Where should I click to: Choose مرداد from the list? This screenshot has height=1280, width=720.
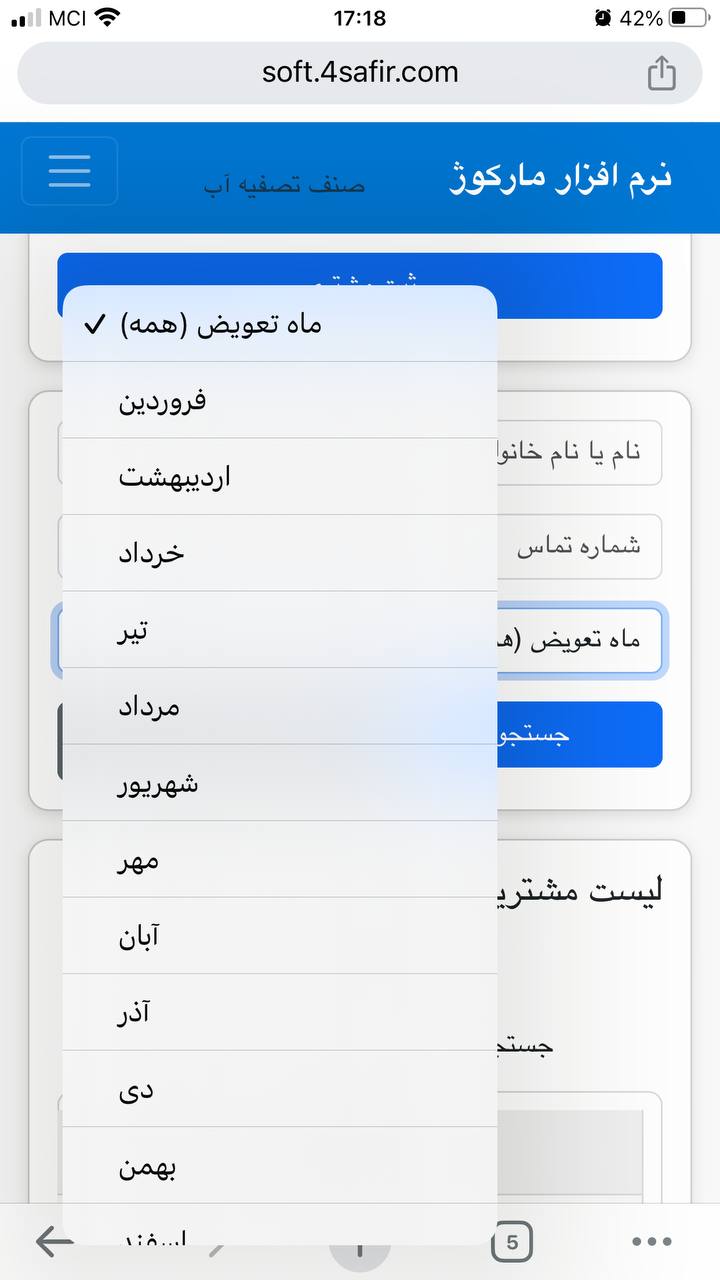[280, 706]
